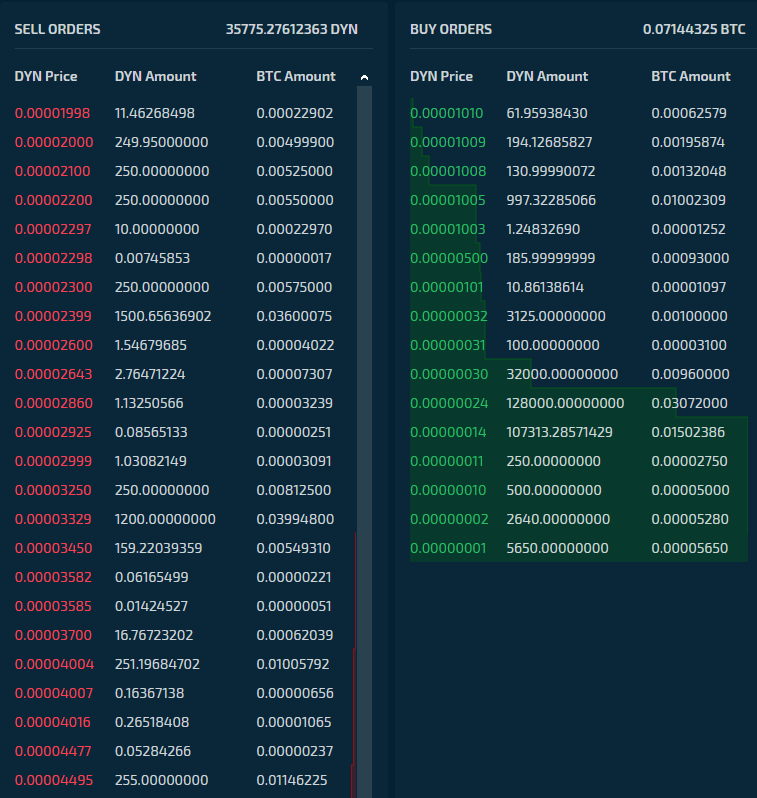This screenshot has width=757, height=798.
Task: Select buy order priced 0.00000031
Action: 579,345
